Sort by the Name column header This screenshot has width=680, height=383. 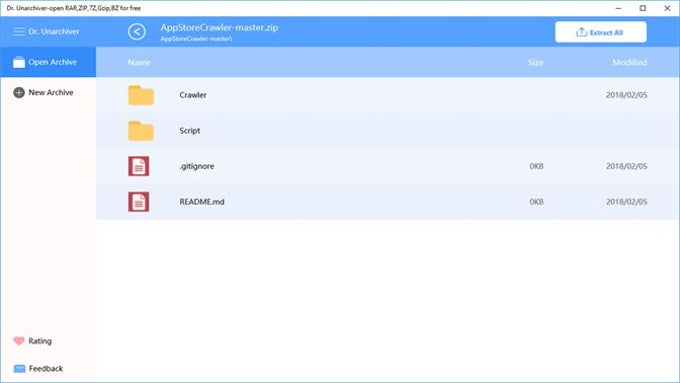(139, 62)
